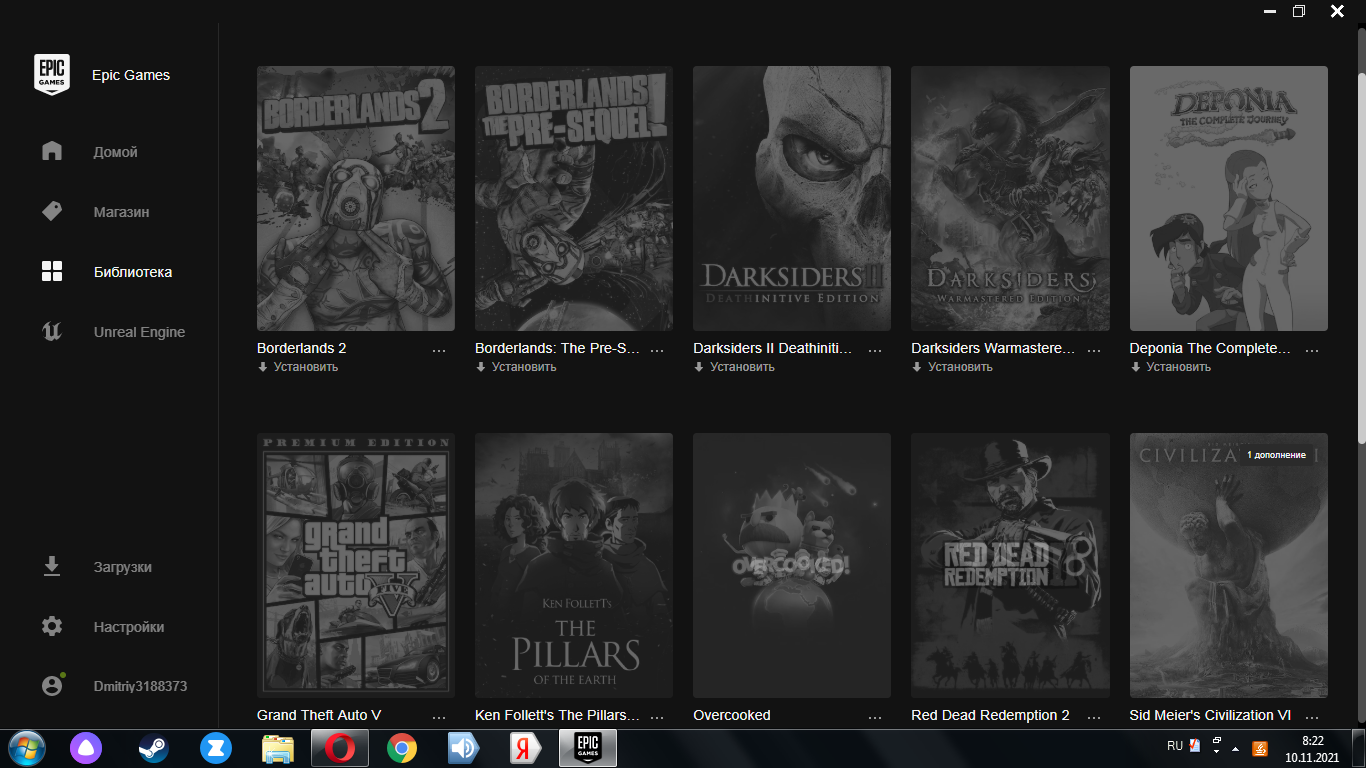Click the tag icon beside Магазин

(x=52, y=211)
